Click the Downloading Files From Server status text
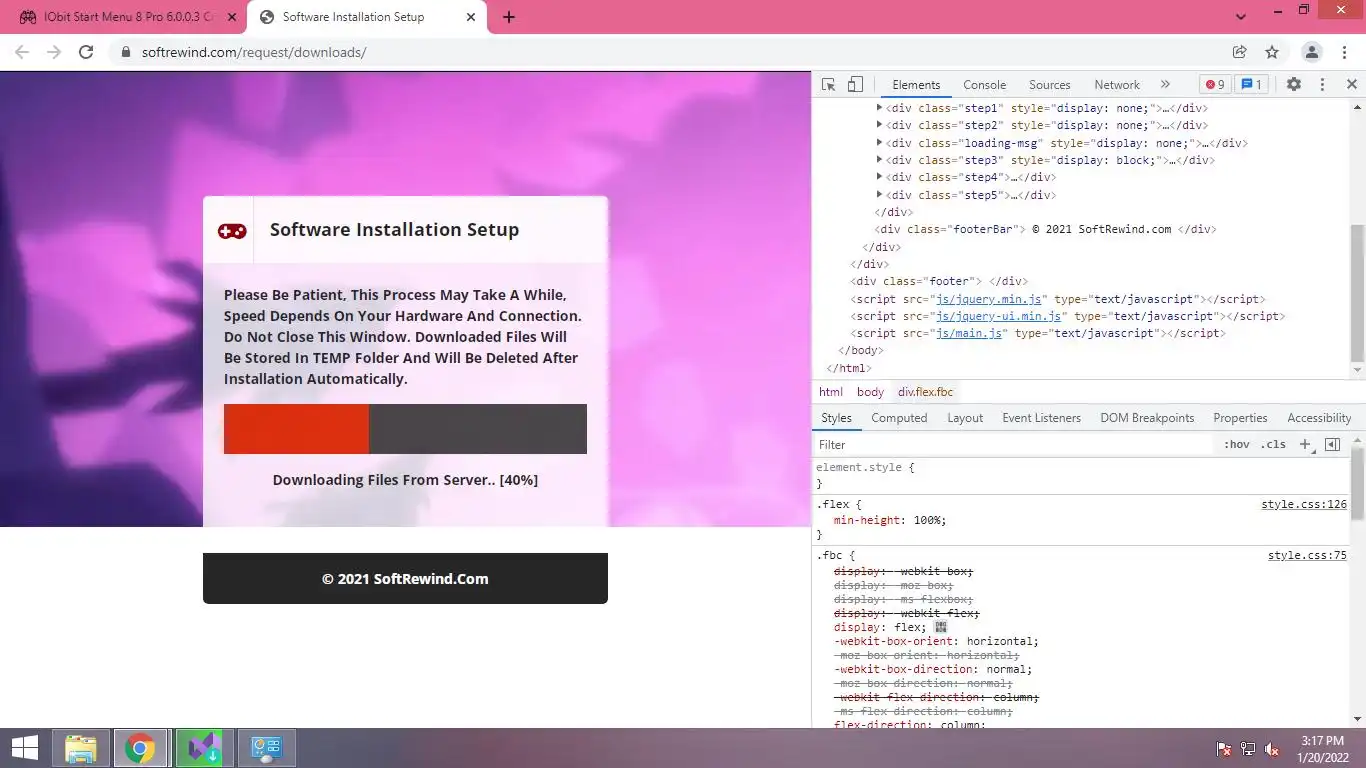The height and width of the screenshot is (768, 1366). coord(405,480)
